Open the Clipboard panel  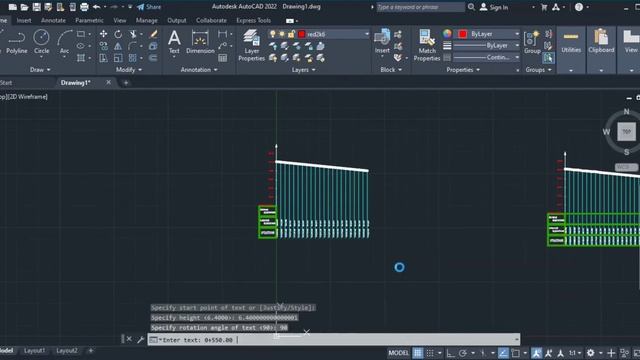click(601, 41)
